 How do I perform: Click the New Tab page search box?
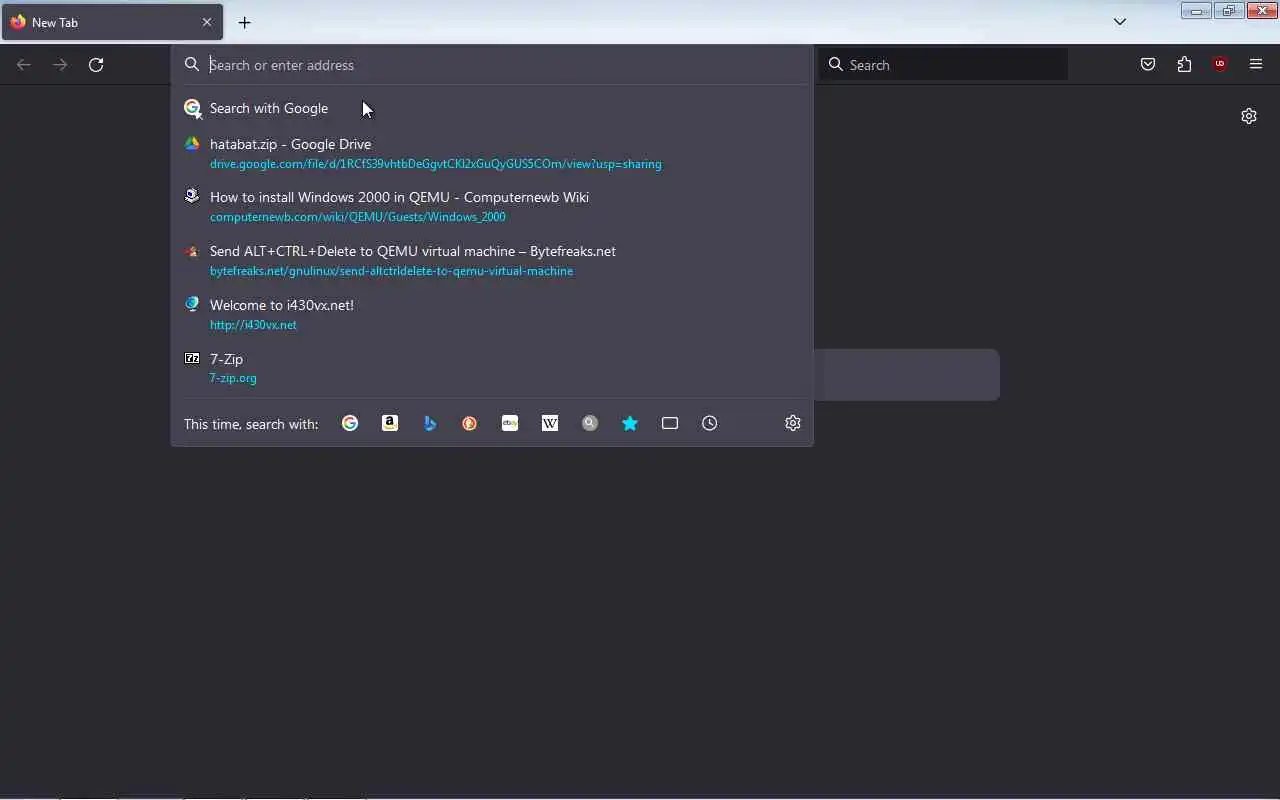(907, 375)
